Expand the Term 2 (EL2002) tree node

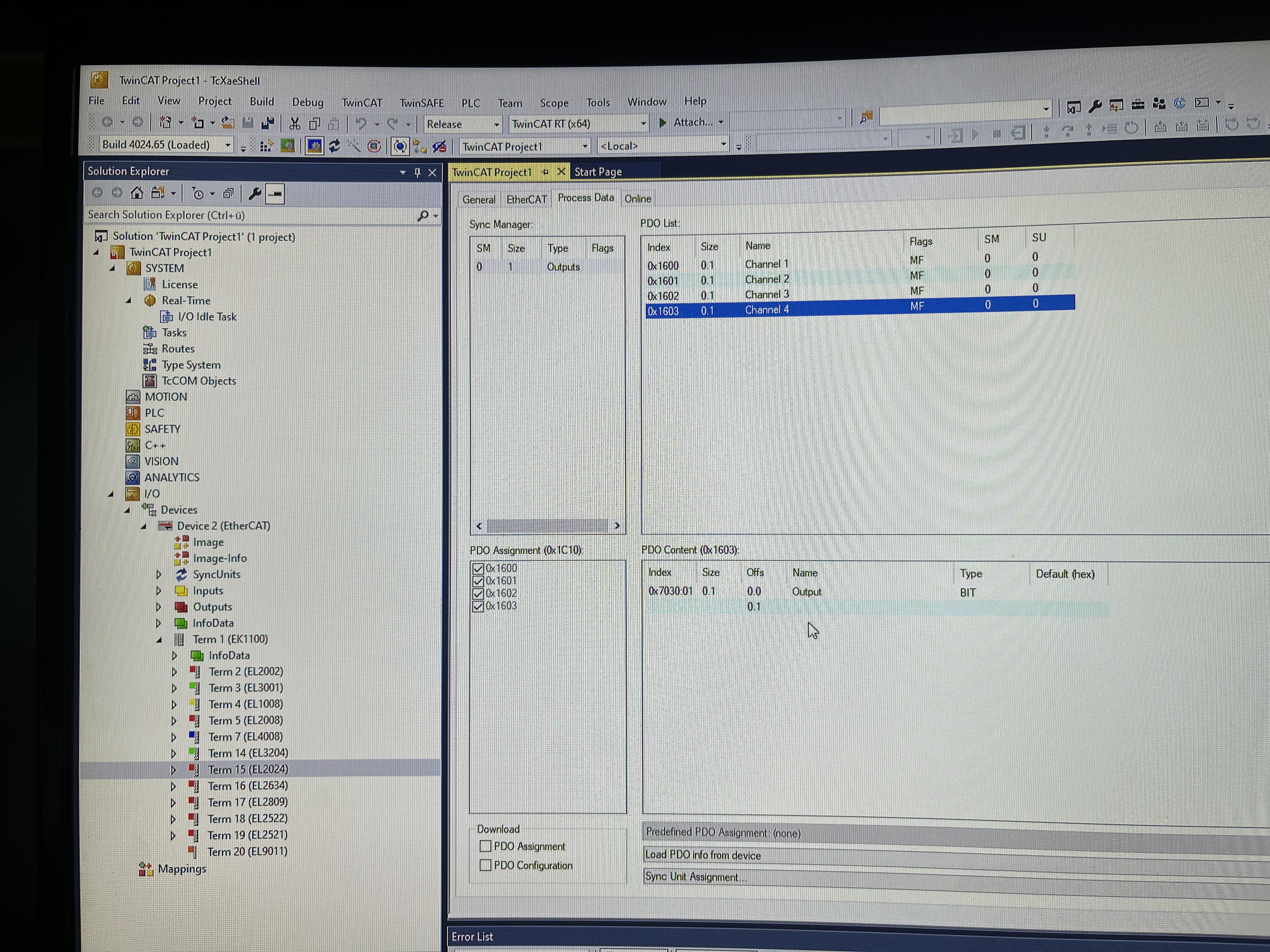pyautogui.click(x=174, y=672)
